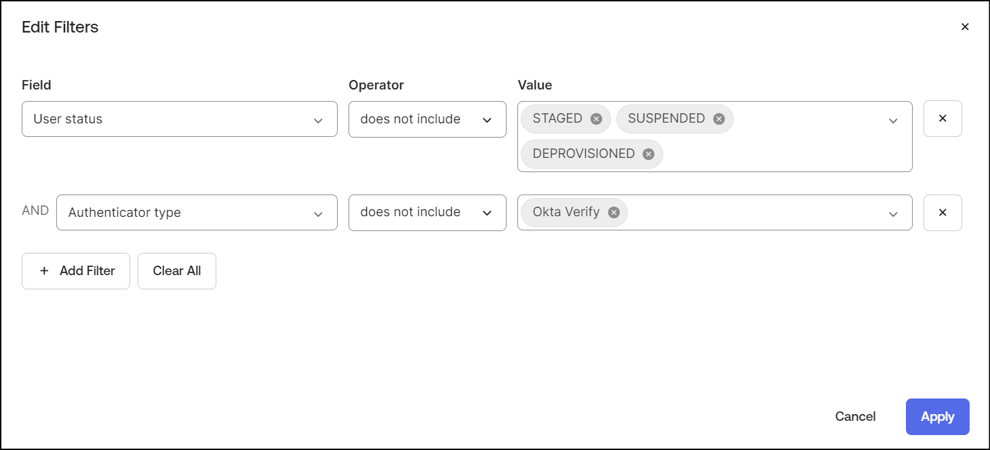Screen dimensions: 990x450
Task: Click the Clear All button
Action: [177, 271]
